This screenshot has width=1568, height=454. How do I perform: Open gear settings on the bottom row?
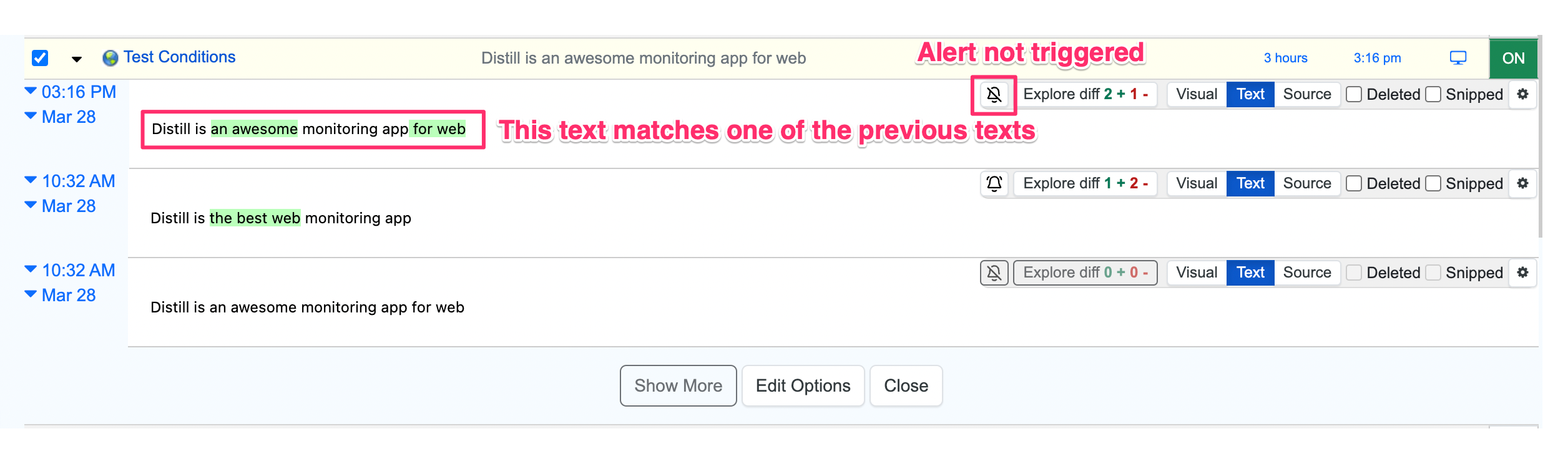(1524, 273)
